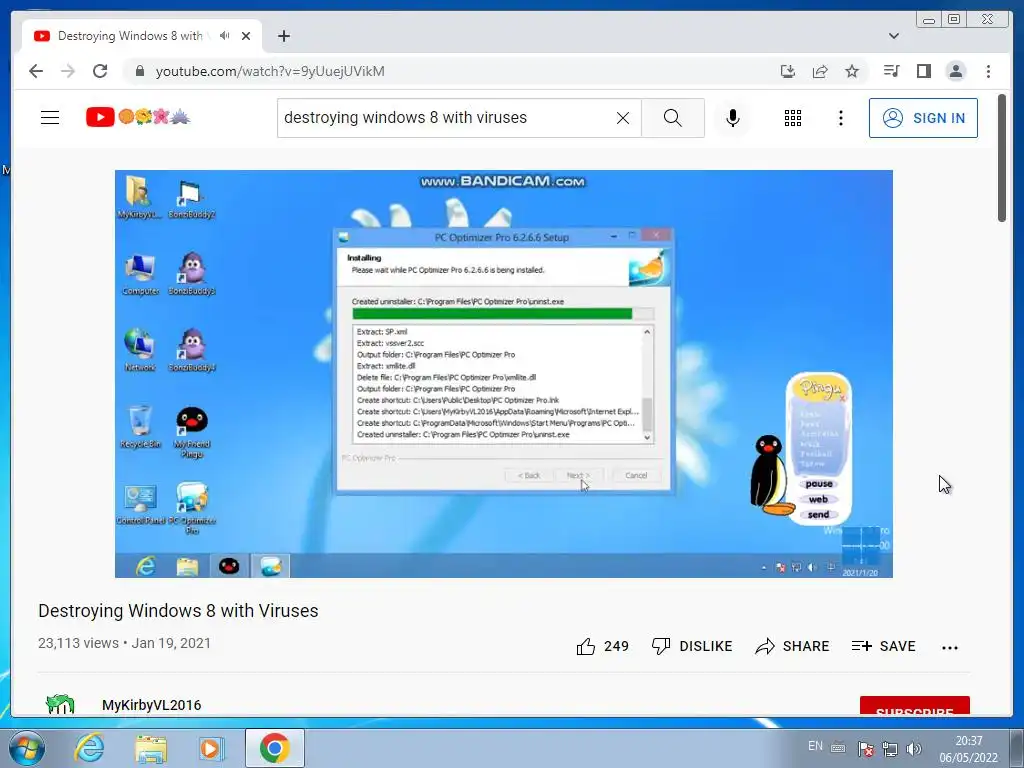Open the Windows Start menu
The height and width of the screenshot is (768, 1024).
pos(27,748)
